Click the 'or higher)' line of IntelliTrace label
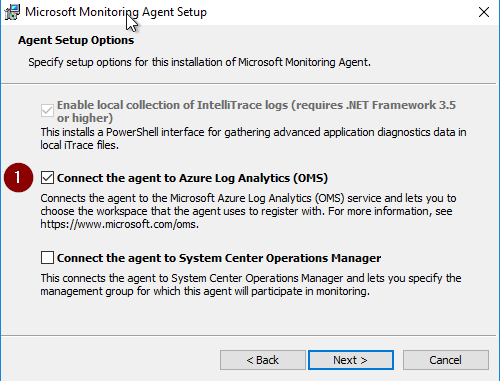 (x=85, y=118)
